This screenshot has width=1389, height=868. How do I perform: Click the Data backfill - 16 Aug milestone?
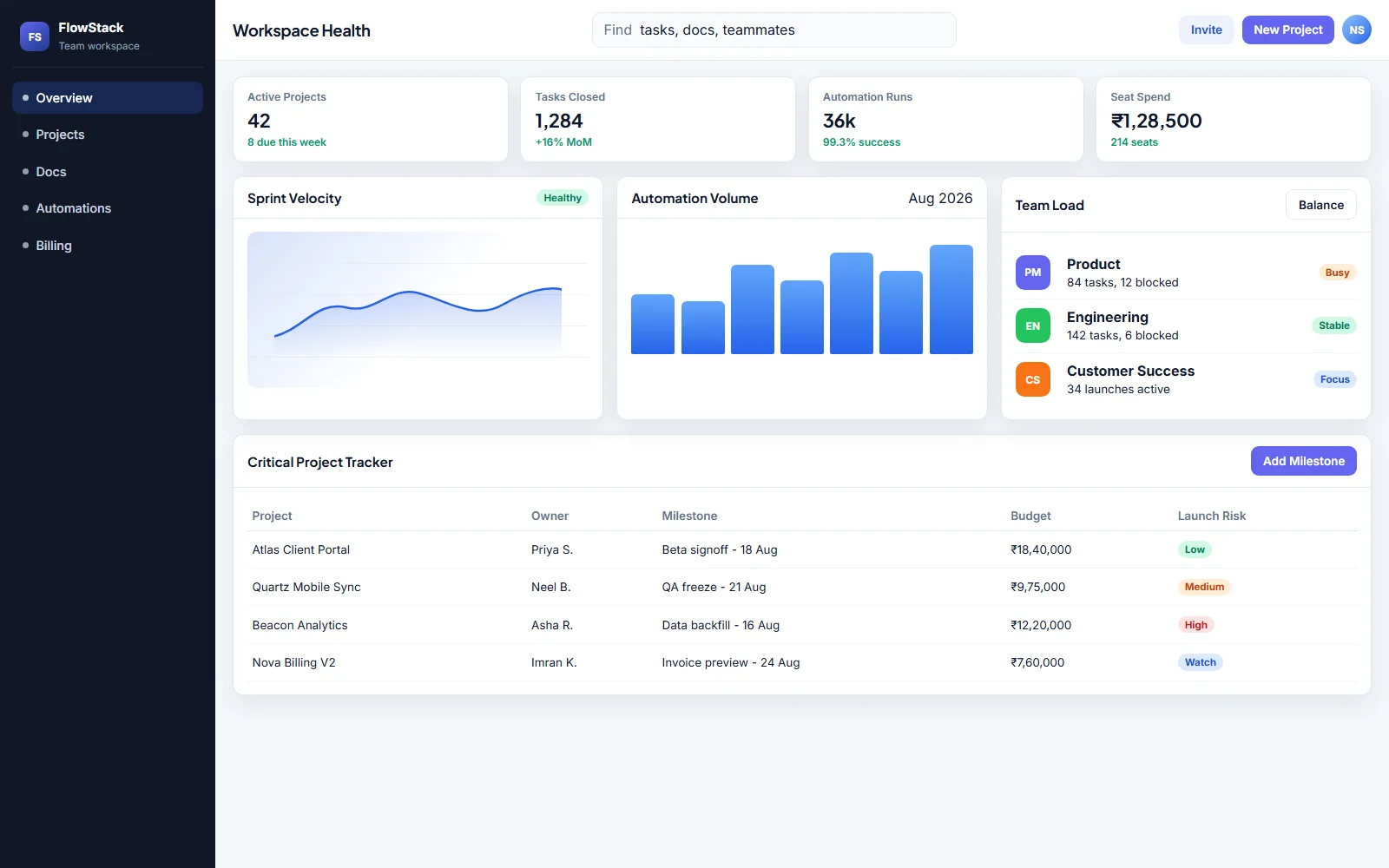(x=721, y=625)
